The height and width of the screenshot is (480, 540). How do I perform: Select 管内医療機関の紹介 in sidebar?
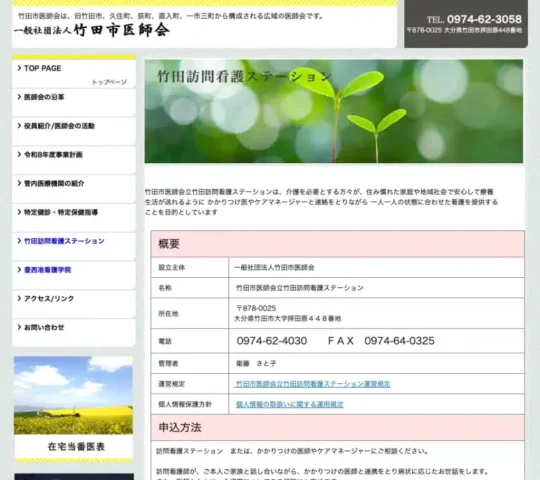point(74,189)
